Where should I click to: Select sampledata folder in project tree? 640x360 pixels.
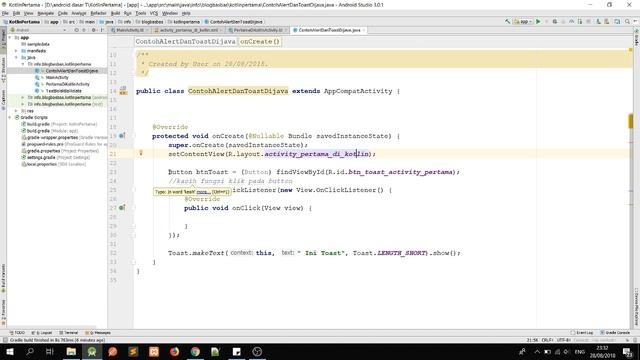point(38,44)
